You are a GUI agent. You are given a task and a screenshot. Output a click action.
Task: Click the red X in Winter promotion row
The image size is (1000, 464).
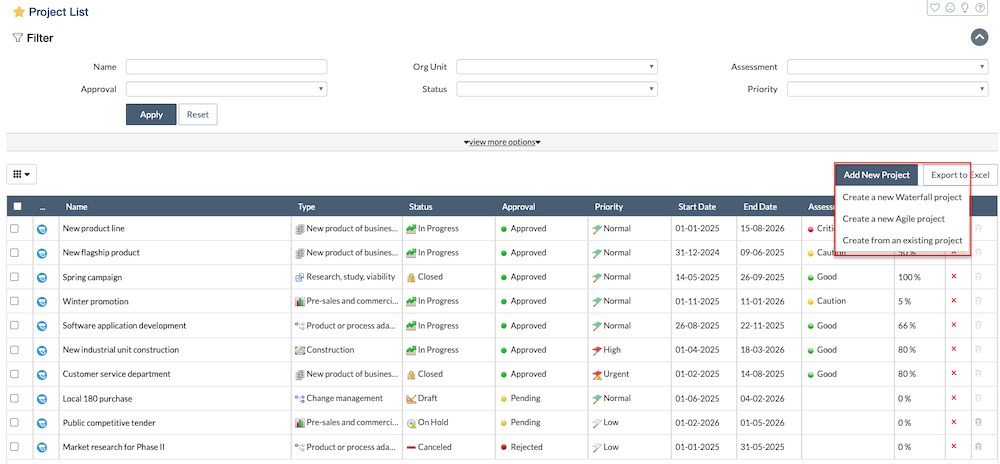(x=953, y=301)
